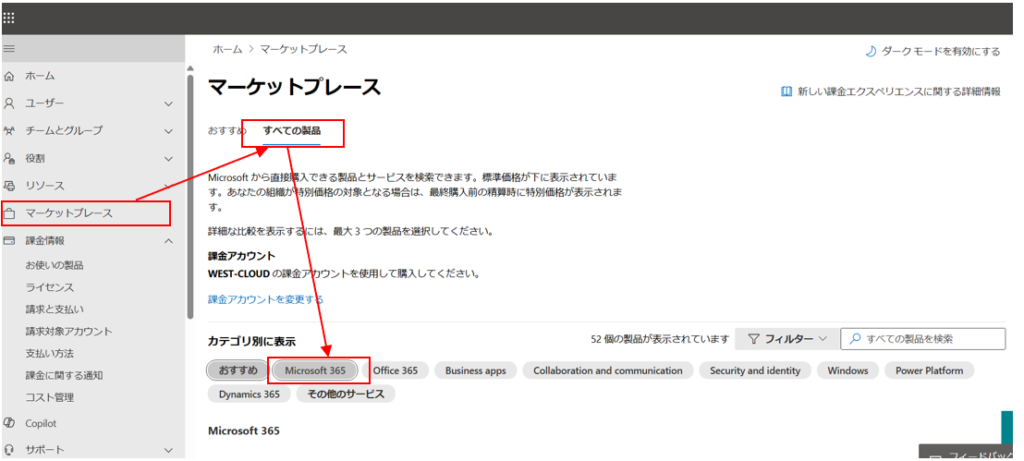The image size is (1024, 461).
Task: Click the すべての製品を検索 search field
Action: [x=923, y=339]
